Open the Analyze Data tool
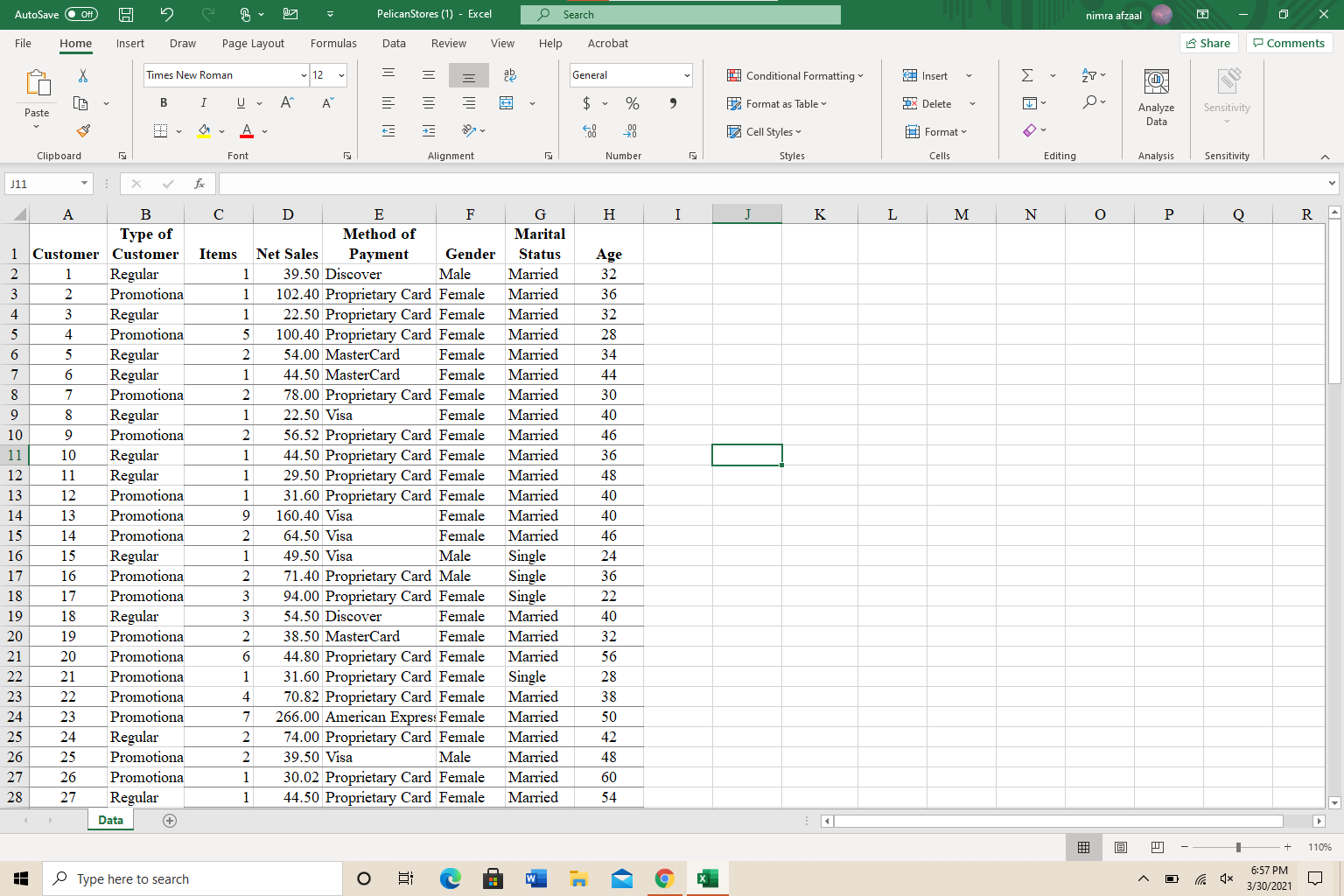1344x896 pixels. click(1156, 98)
